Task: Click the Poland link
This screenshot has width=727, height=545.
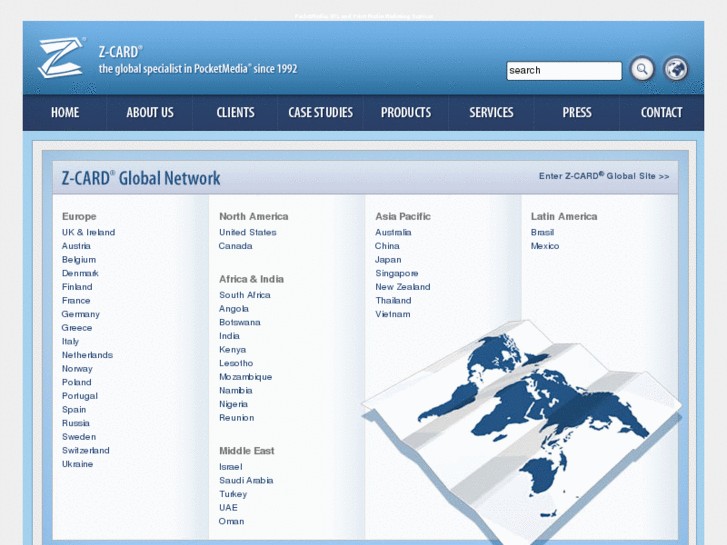Action: click(77, 382)
